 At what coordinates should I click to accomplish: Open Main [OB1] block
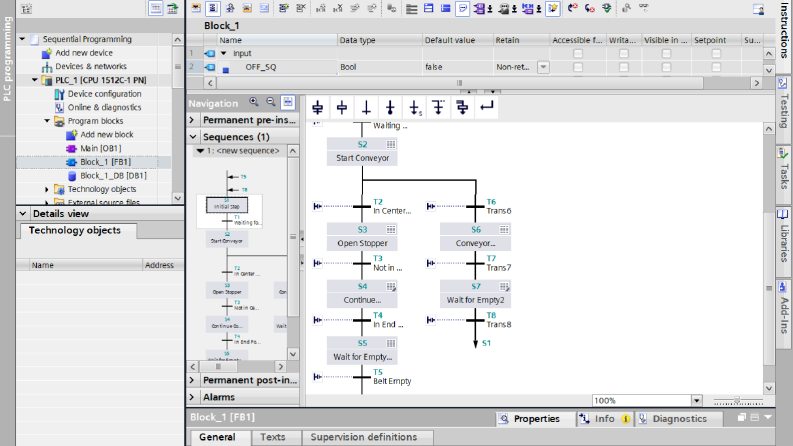(x=101, y=148)
